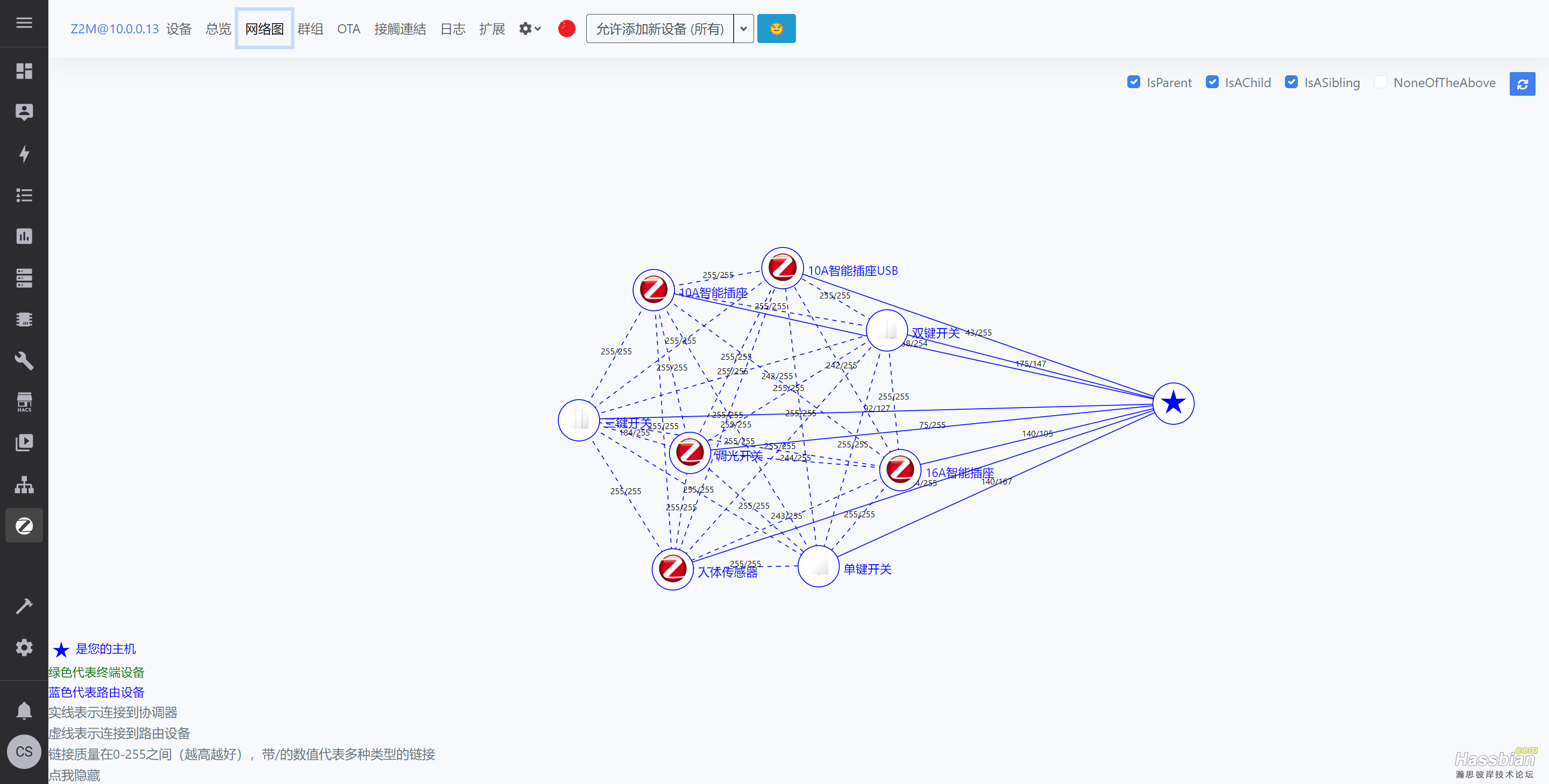Open the person badge sidebar icon

coord(24,112)
